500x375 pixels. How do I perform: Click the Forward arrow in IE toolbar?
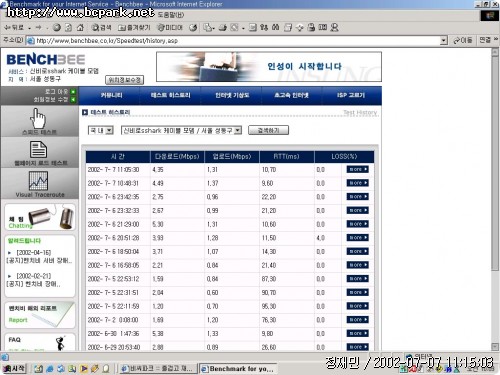[x=39, y=28]
